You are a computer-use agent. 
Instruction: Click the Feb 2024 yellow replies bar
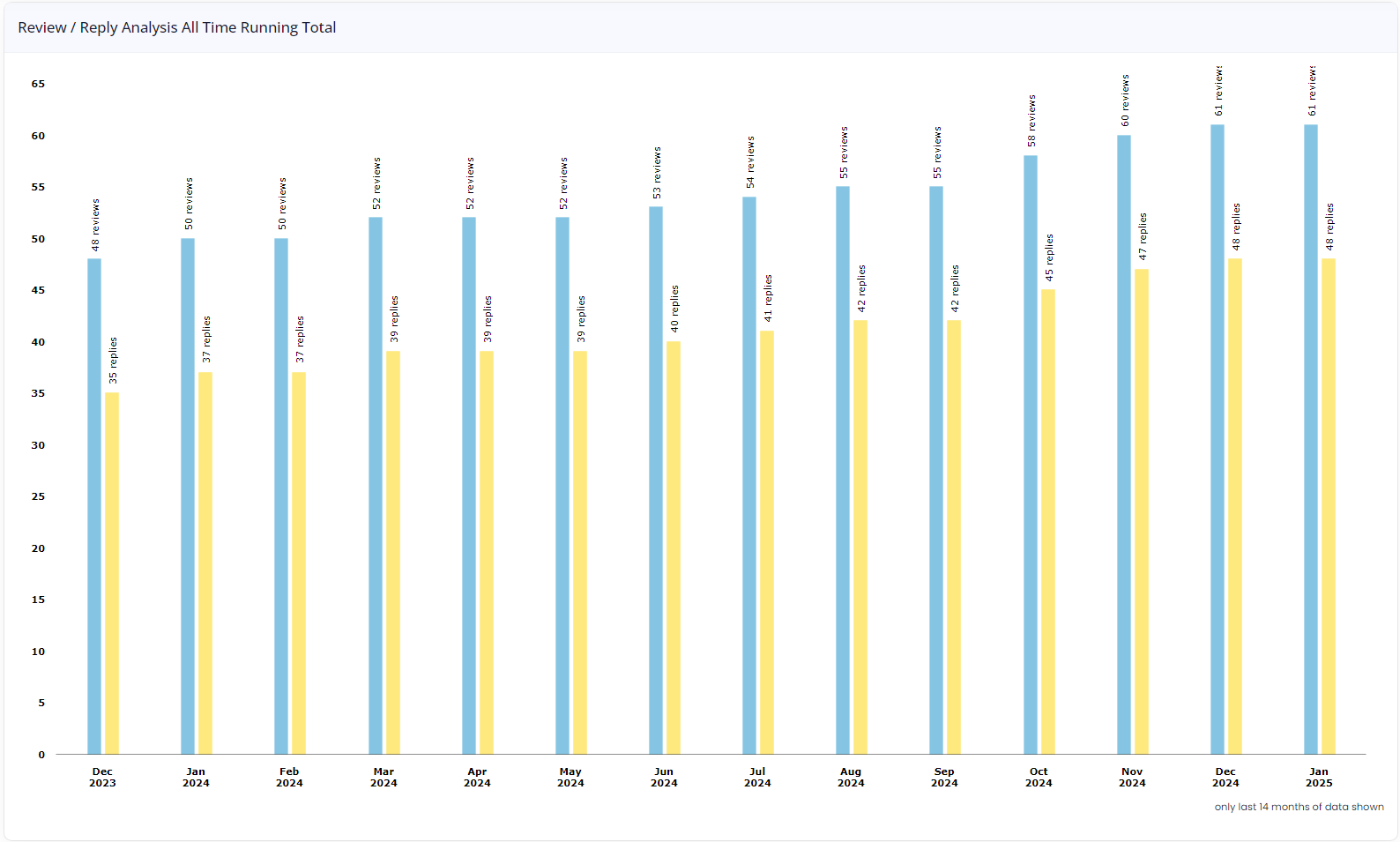299,563
